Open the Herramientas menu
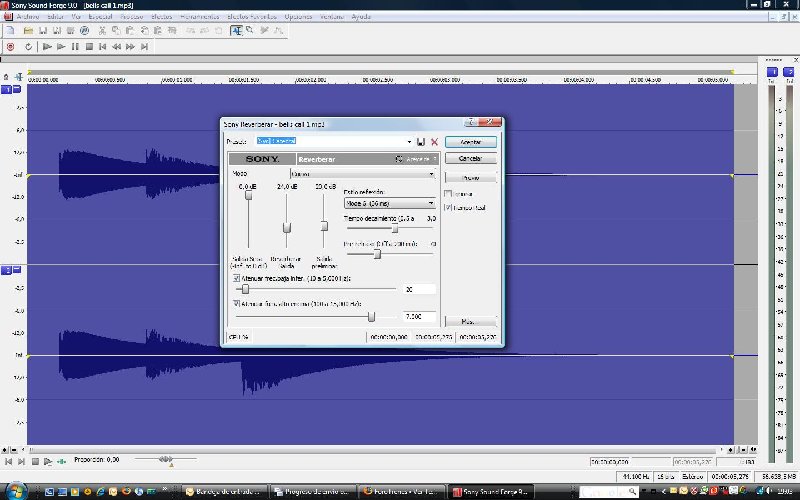 [x=199, y=17]
